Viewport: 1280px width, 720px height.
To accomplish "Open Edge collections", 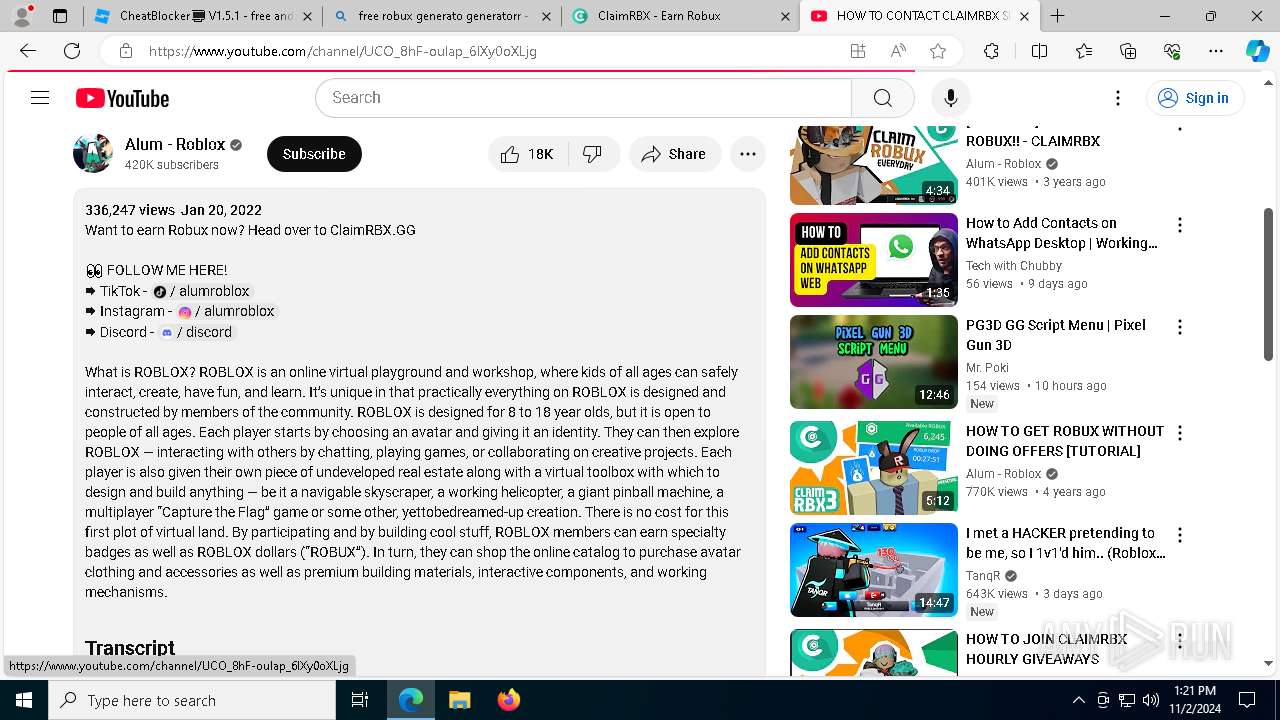I will [1128, 51].
